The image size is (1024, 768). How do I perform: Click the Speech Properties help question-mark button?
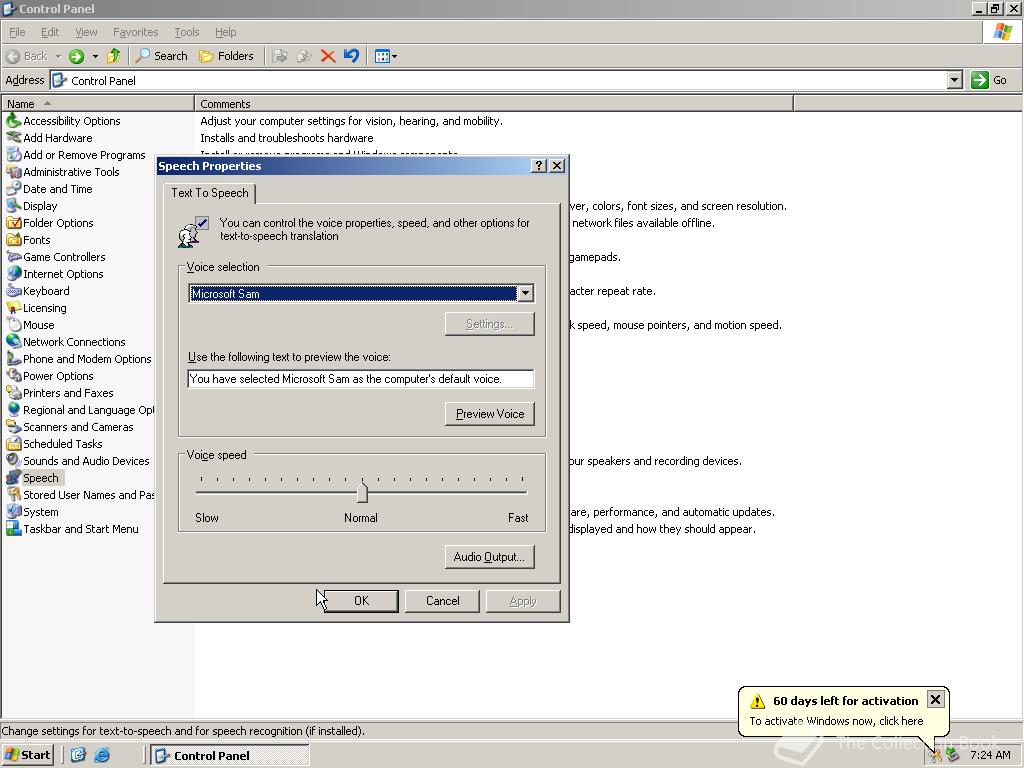[x=539, y=166]
